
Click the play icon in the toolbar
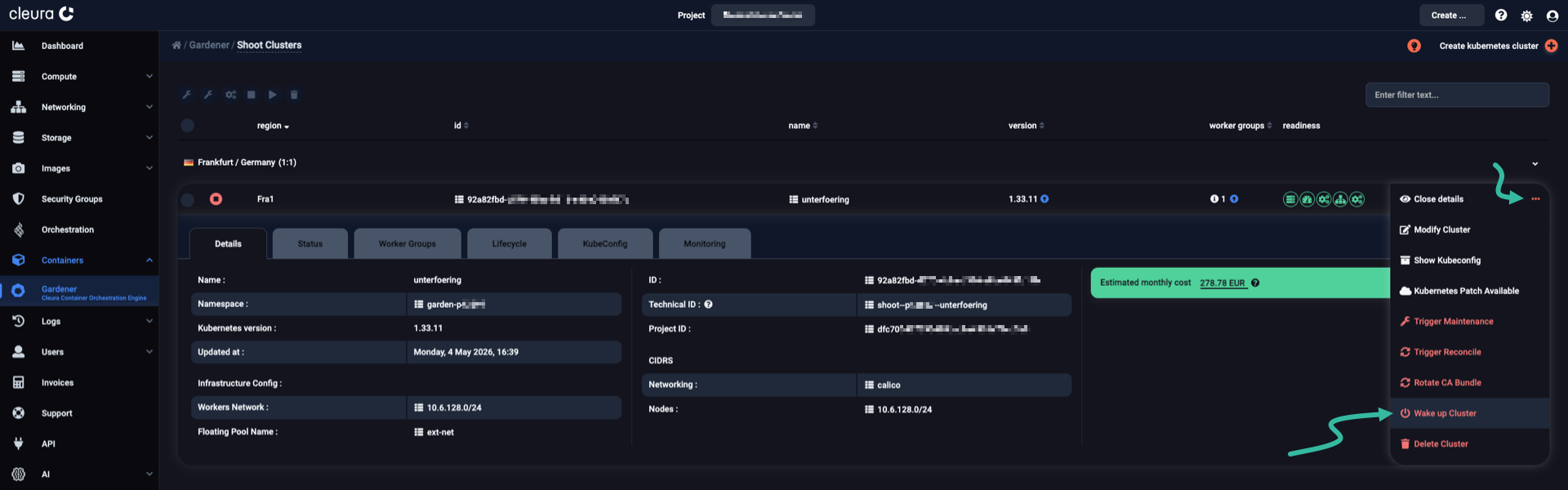click(273, 95)
